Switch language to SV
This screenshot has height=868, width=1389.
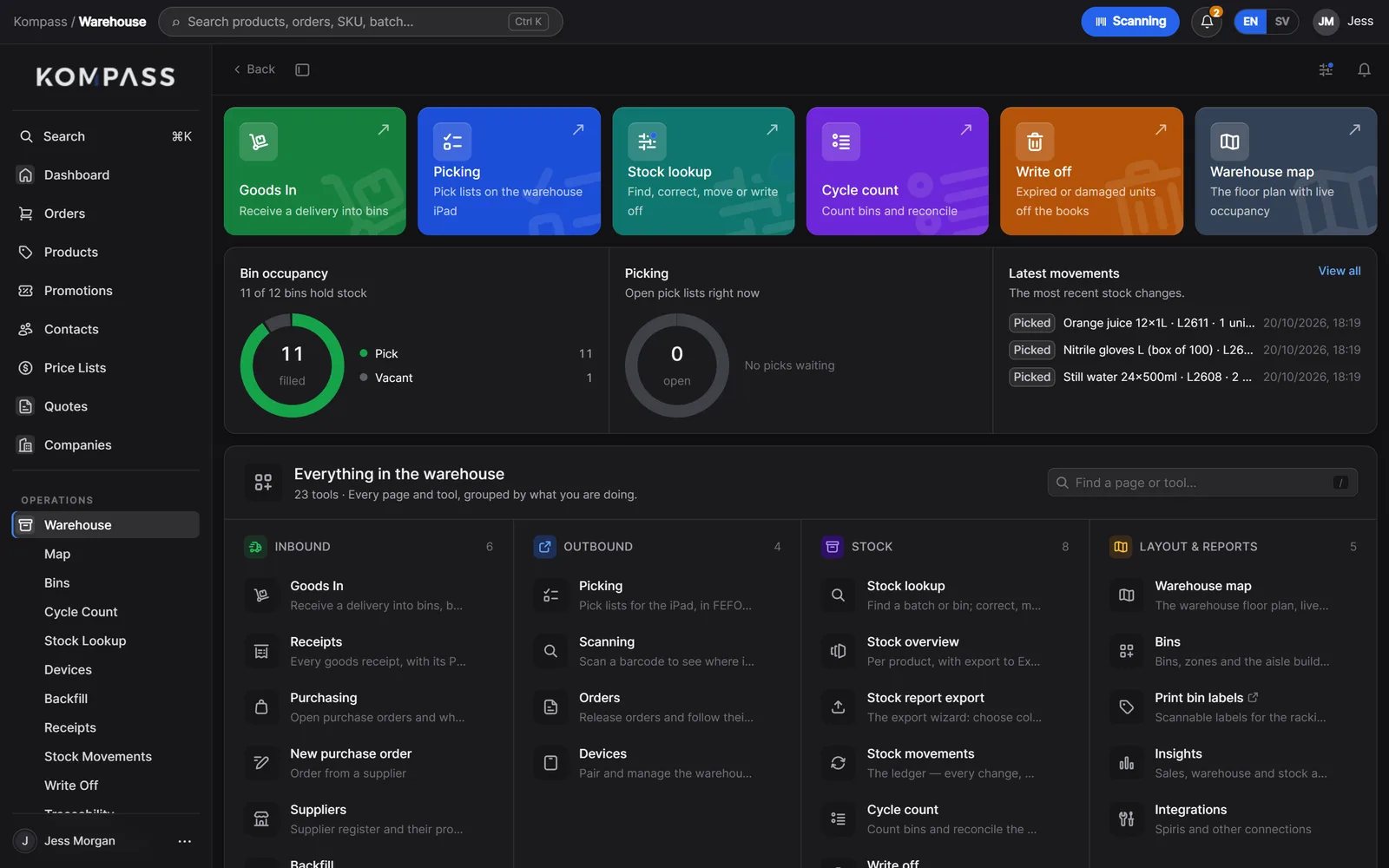(x=1282, y=22)
